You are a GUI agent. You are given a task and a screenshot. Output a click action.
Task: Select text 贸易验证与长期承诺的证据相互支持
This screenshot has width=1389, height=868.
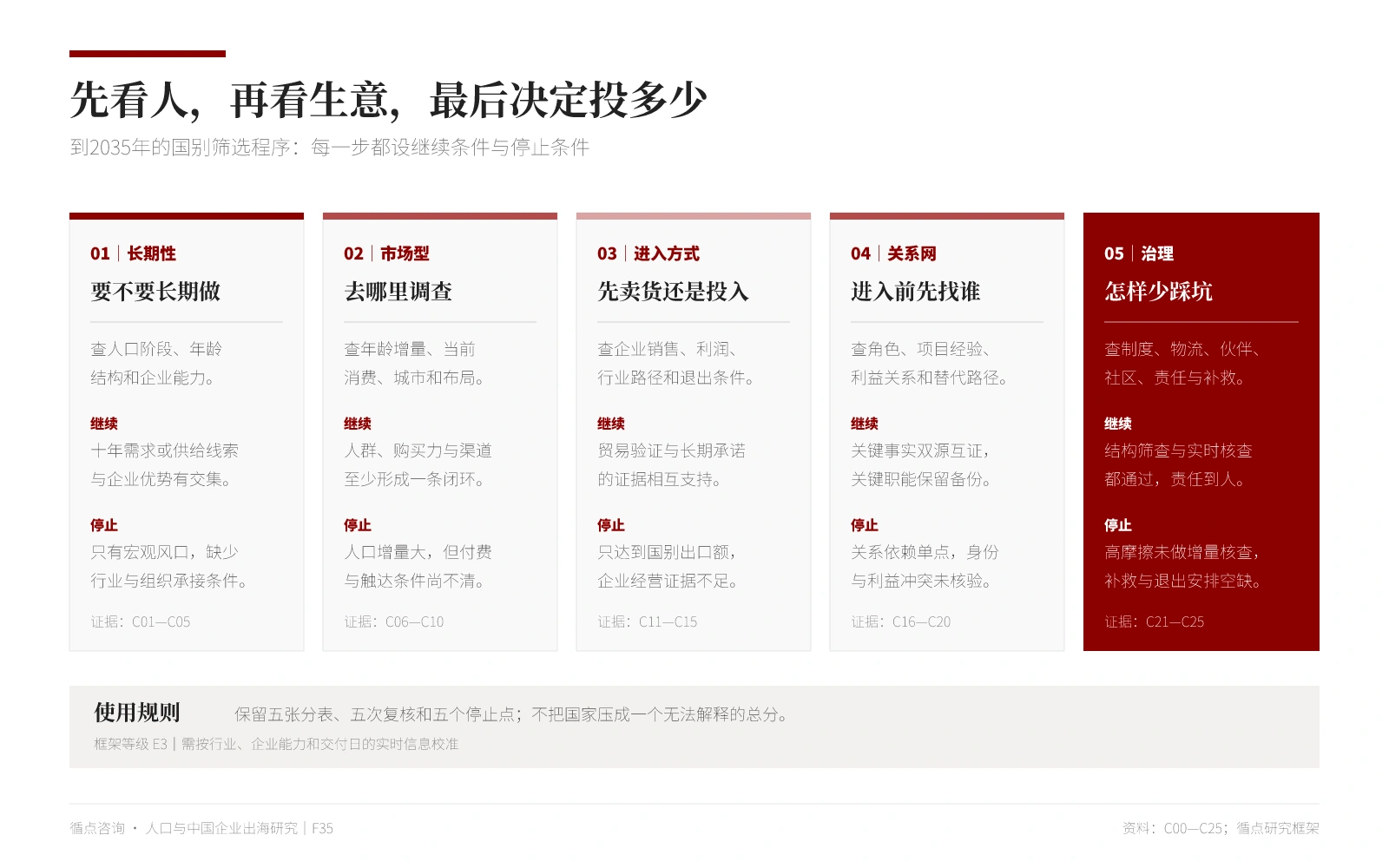[x=671, y=464]
